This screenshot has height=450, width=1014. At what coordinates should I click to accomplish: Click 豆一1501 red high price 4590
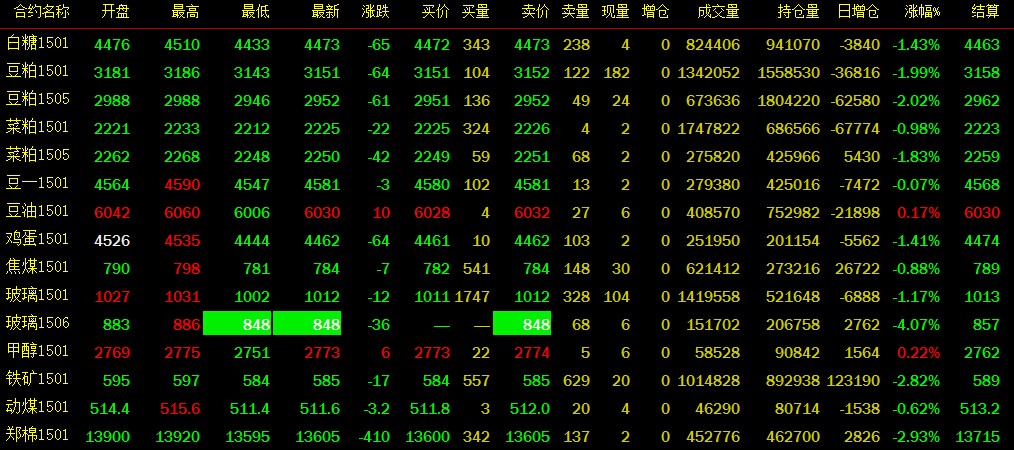point(182,185)
